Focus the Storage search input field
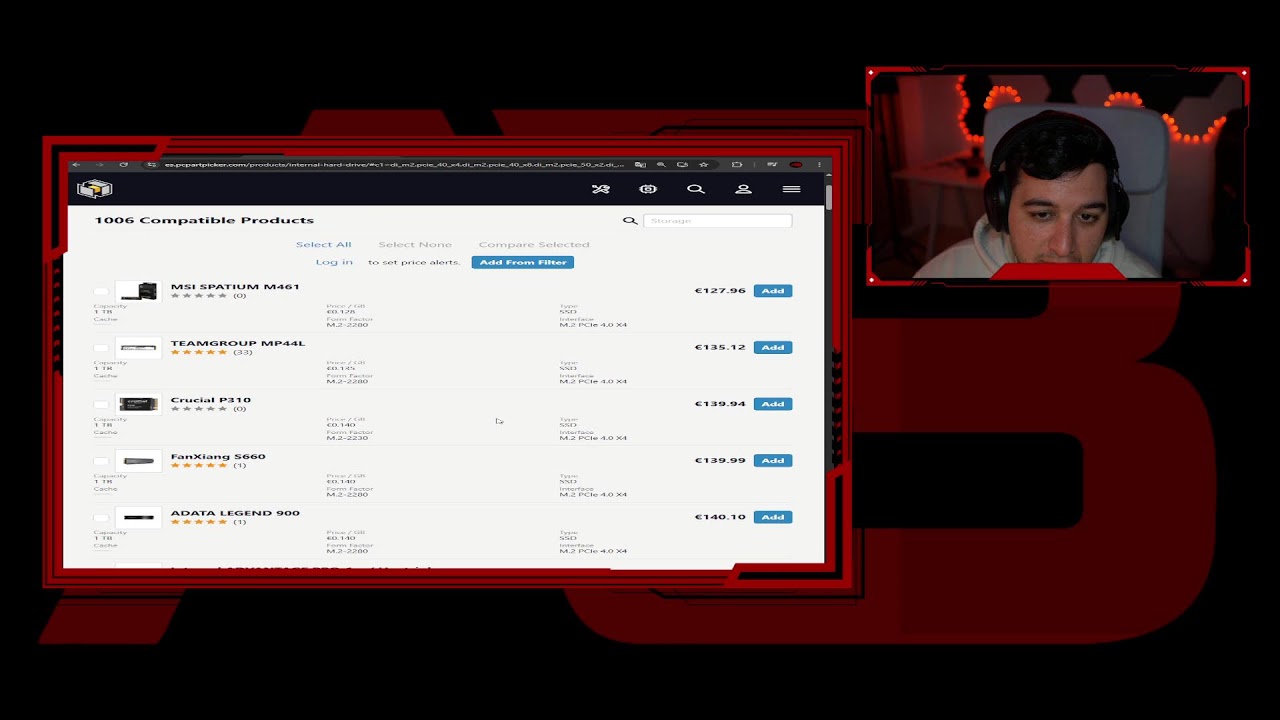 click(x=717, y=220)
